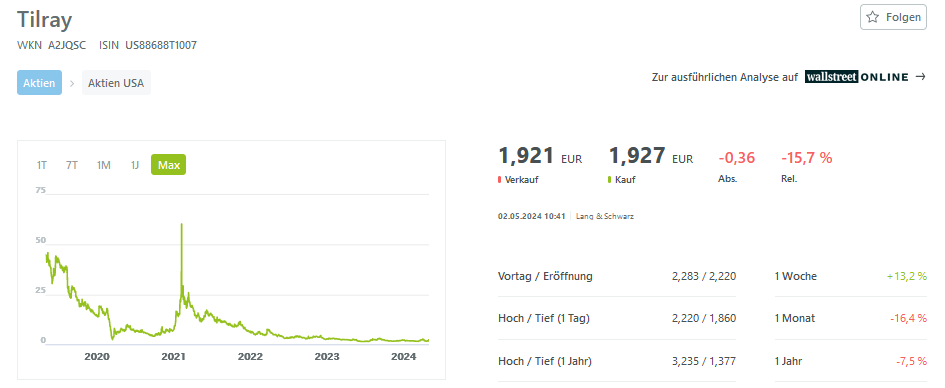Click the 1 Monat label

click(x=795, y=319)
